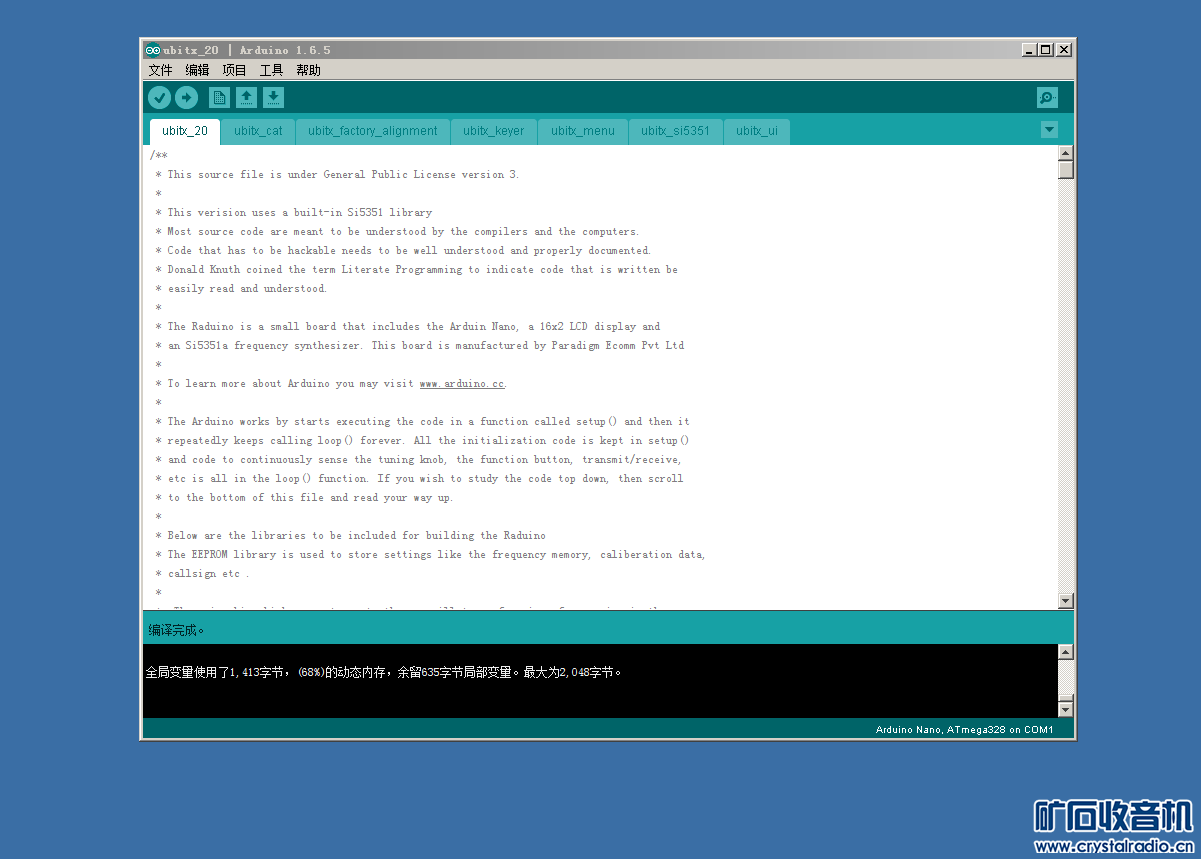Click the editor vertical scrollbar thumb

coord(1066,169)
